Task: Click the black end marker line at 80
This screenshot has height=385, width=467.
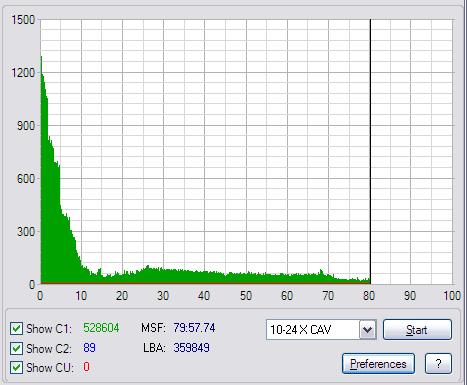Action: pos(370,152)
